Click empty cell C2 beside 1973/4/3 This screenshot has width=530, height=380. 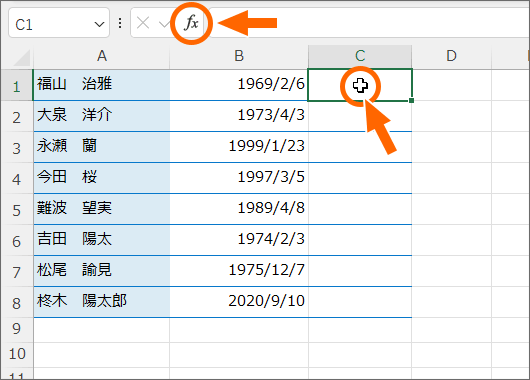(360, 116)
